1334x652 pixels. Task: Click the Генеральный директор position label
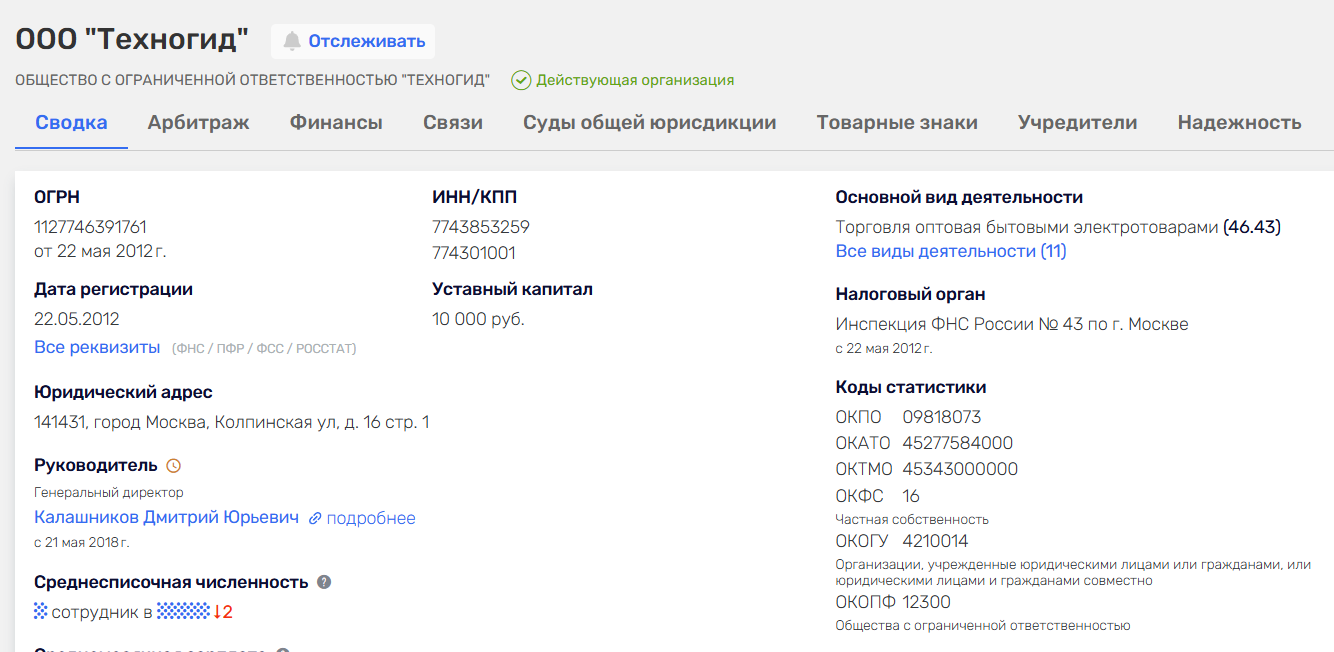coord(109,492)
